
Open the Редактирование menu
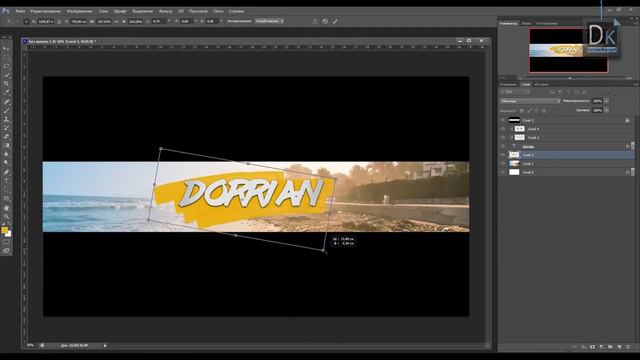pyautogui.click(x=45, y=11)
